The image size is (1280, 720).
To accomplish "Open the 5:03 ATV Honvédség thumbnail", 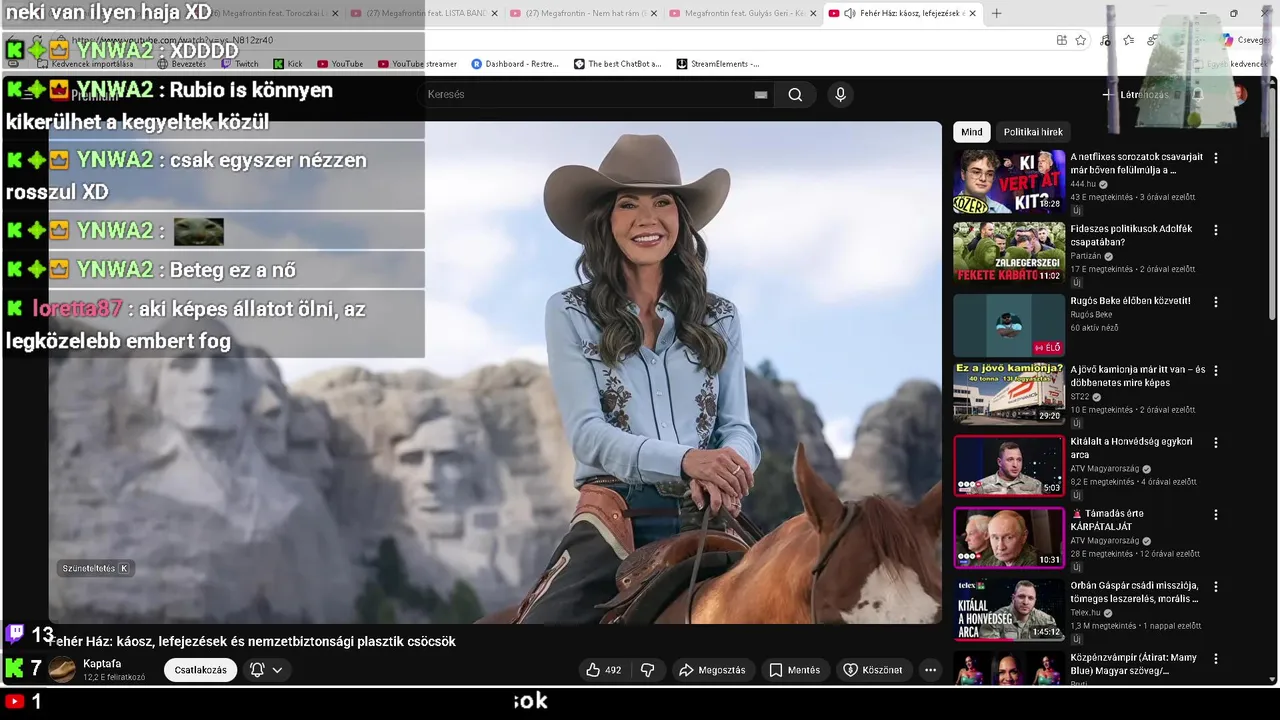I will pyautogui.click(x=1009, y=466).
